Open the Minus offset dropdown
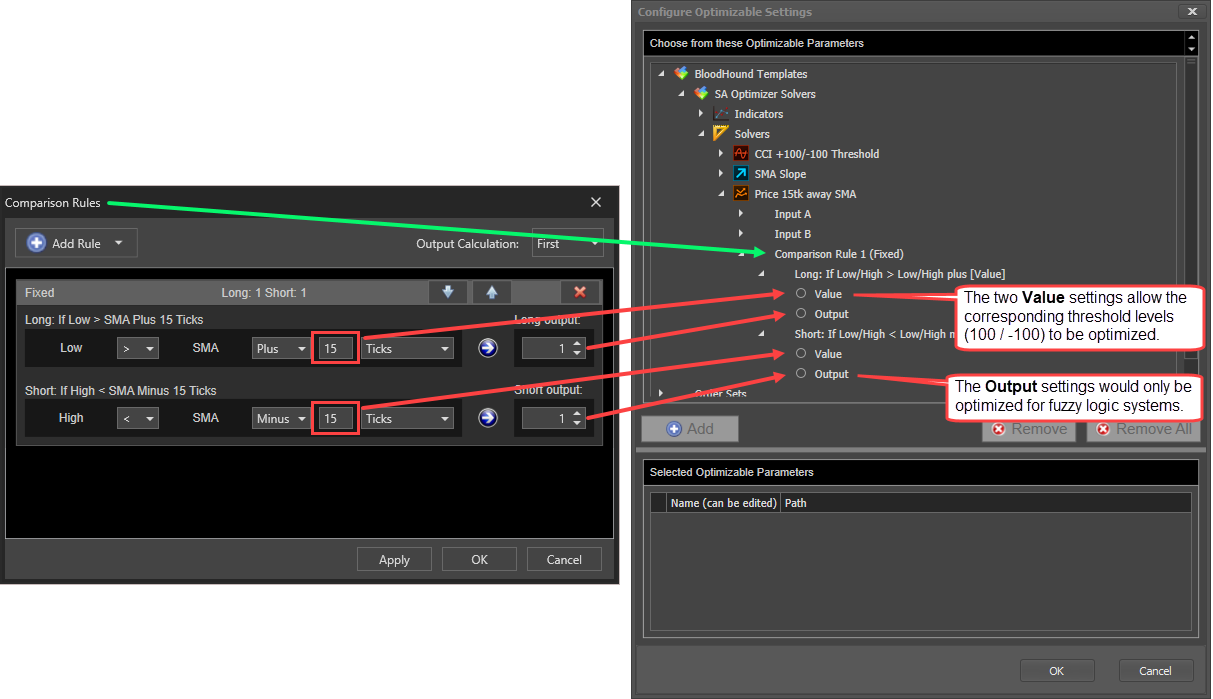 [x=280, y=418]
